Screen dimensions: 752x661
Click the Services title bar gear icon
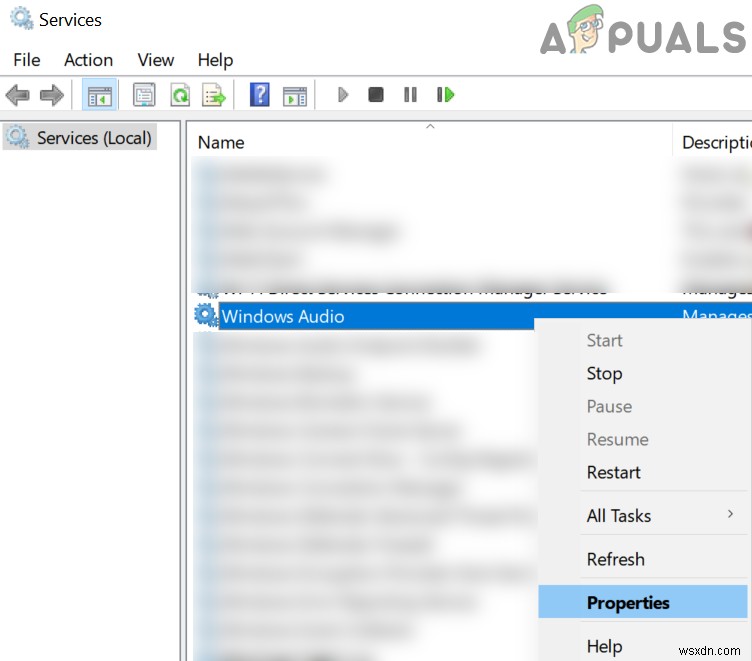click(22, 19)
